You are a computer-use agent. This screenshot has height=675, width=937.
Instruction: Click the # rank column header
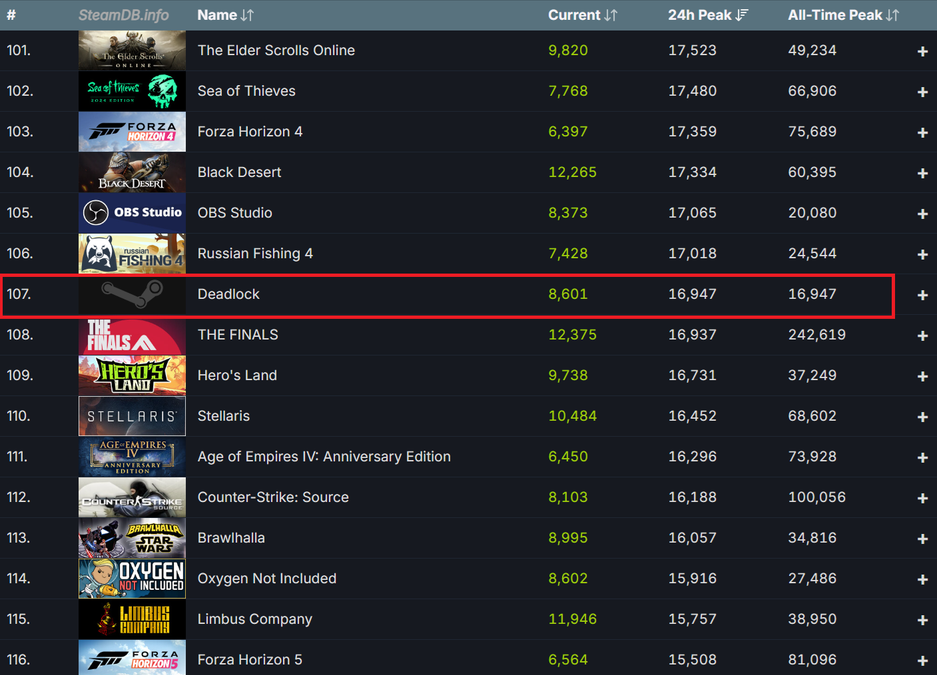click(11, 15)
